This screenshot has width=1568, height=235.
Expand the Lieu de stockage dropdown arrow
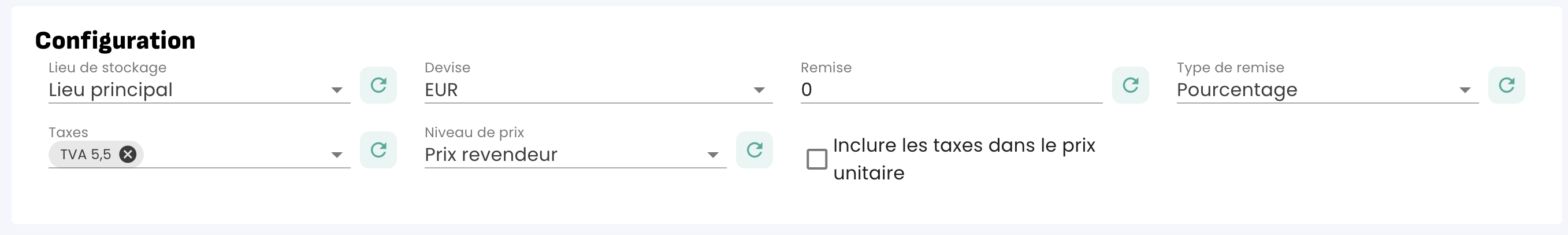(337, 90)
